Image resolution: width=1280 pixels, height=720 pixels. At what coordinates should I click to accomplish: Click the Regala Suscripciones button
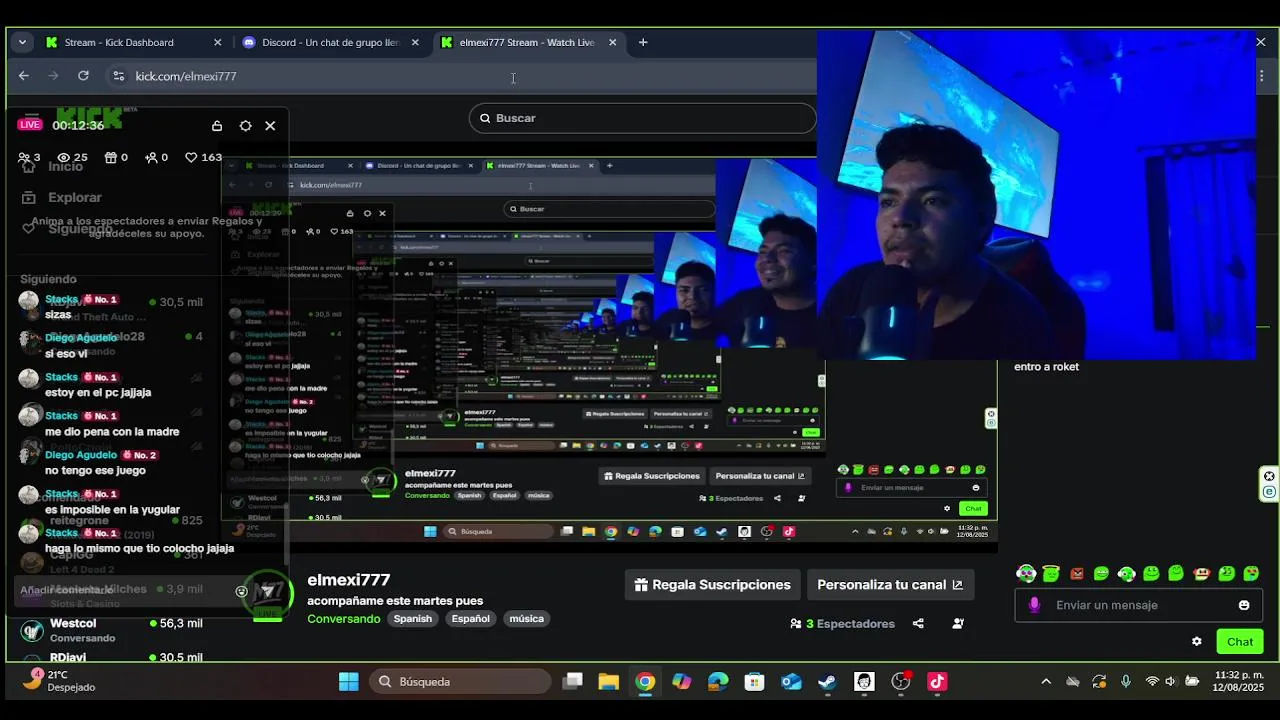pyautogui.click(x=712, y=585)
